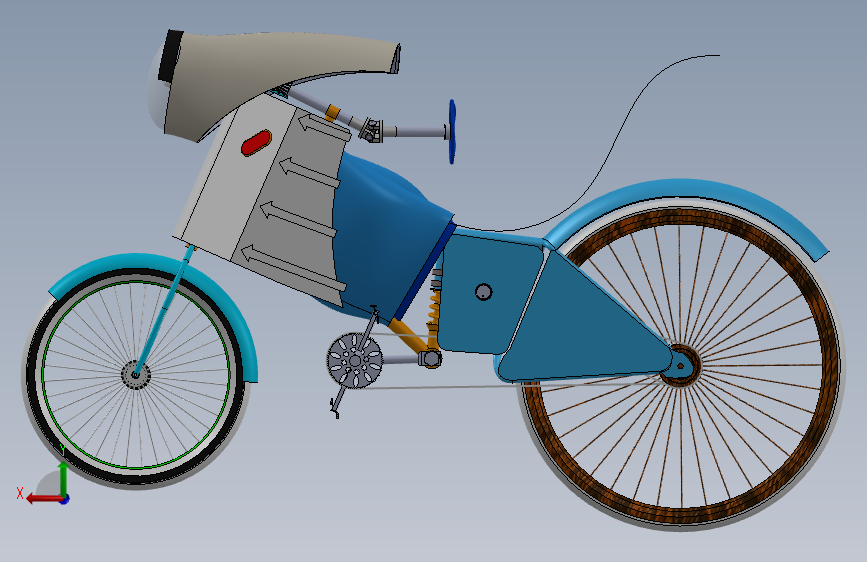Select the top arrow on grey panel
The width and height of the screenshot is (867, 562).
pyautogui.click(x=325, y=127)
